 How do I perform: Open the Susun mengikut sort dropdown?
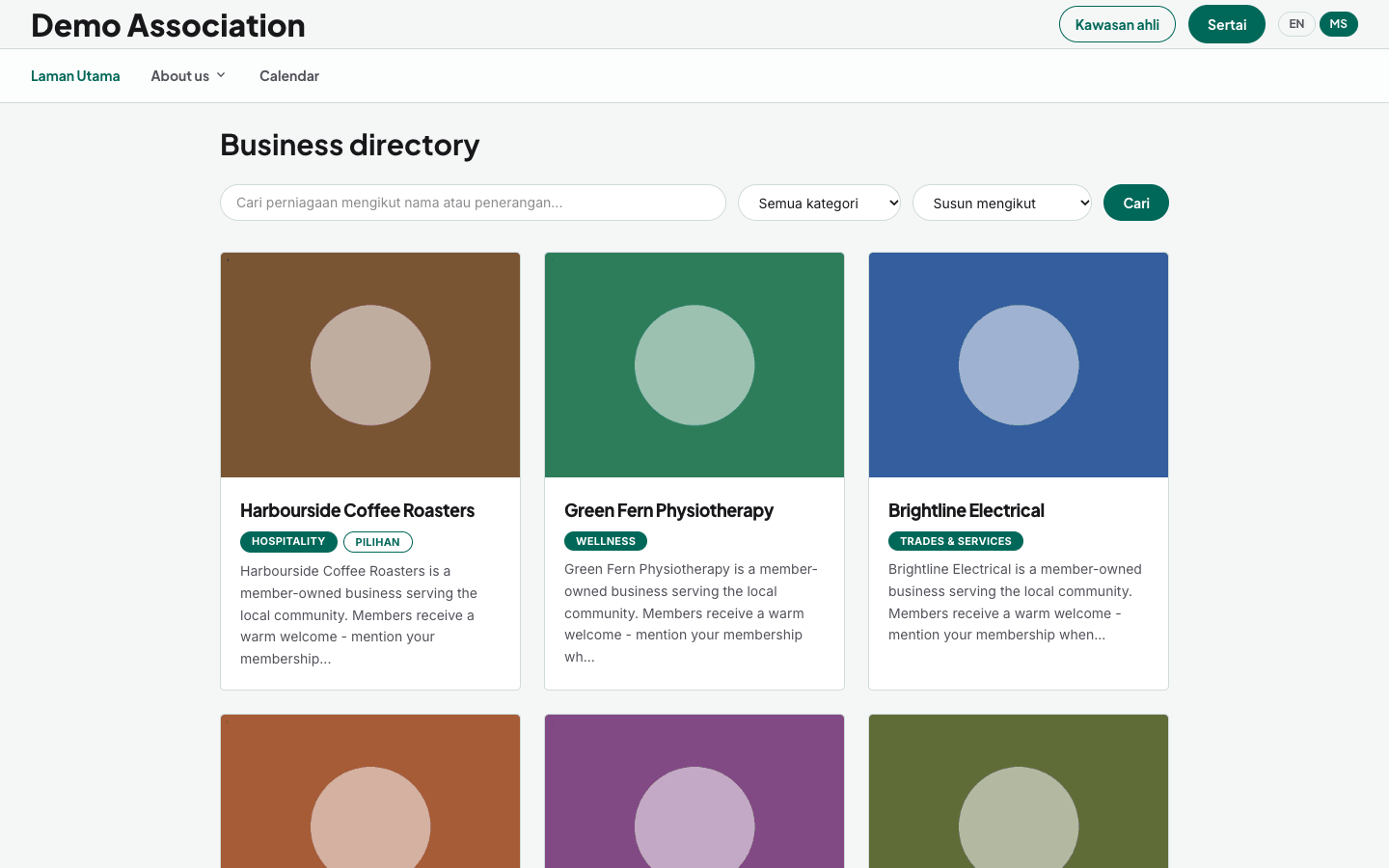(x=1002, y=203)
